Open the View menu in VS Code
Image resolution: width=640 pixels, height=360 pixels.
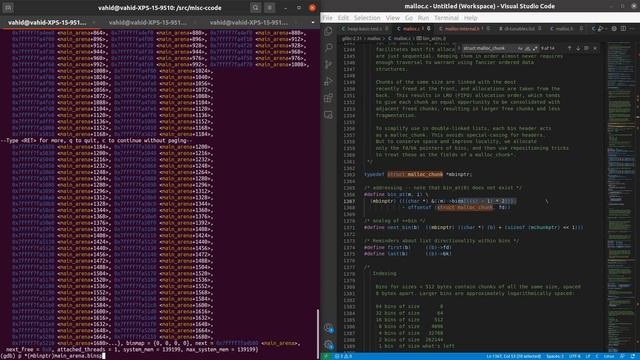click(393, 18)
